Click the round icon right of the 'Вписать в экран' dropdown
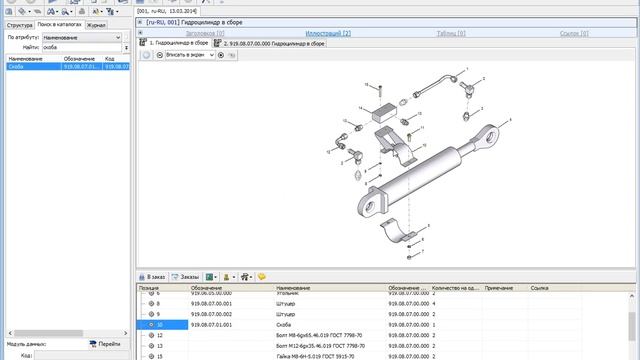 click(x=221, y=55)
